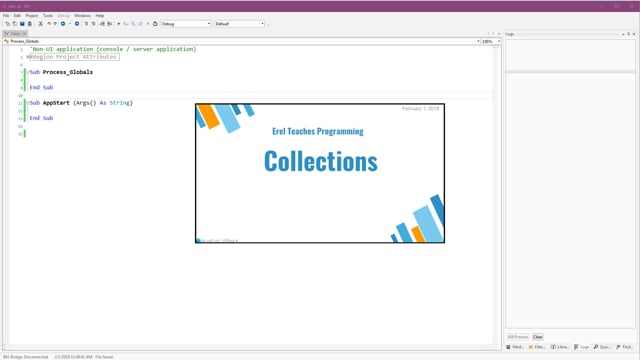Click the File Saved status bar text
This screenshot has width=640, height=360.
pyautogui.click(x=104, y=357)
